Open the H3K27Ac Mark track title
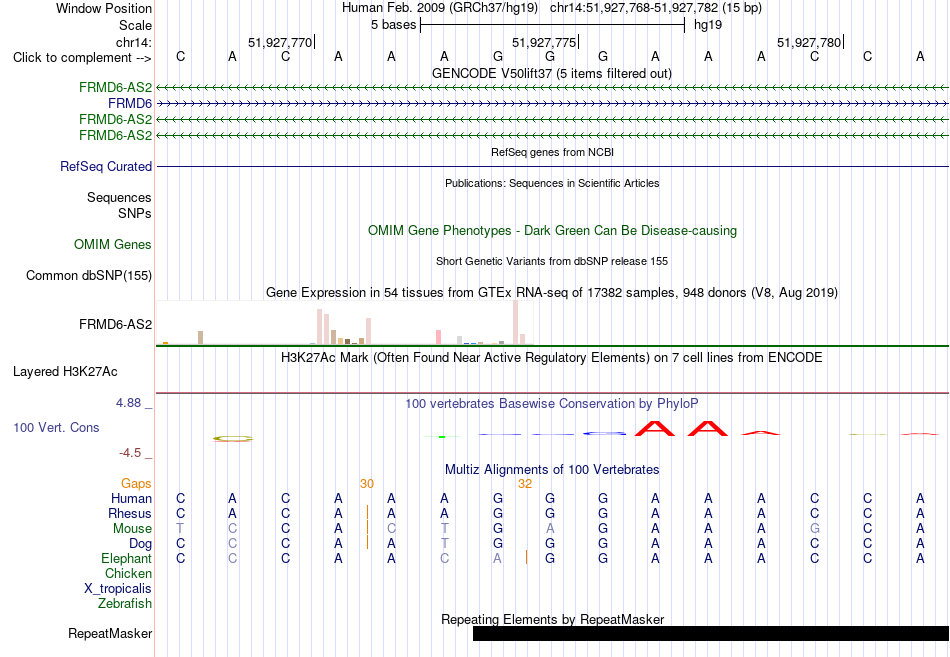950x657 pixels. [x=552, y=358]
